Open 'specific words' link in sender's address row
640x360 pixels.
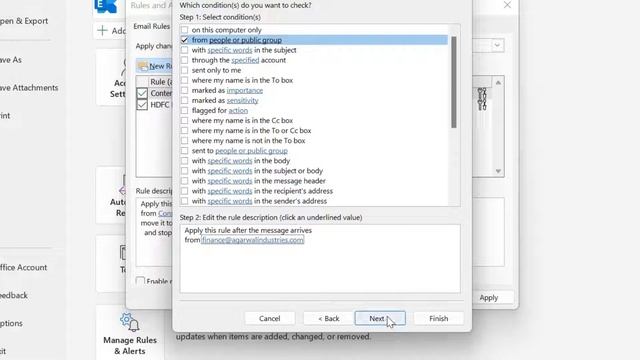pyautogui.click(x=230, y=201)
